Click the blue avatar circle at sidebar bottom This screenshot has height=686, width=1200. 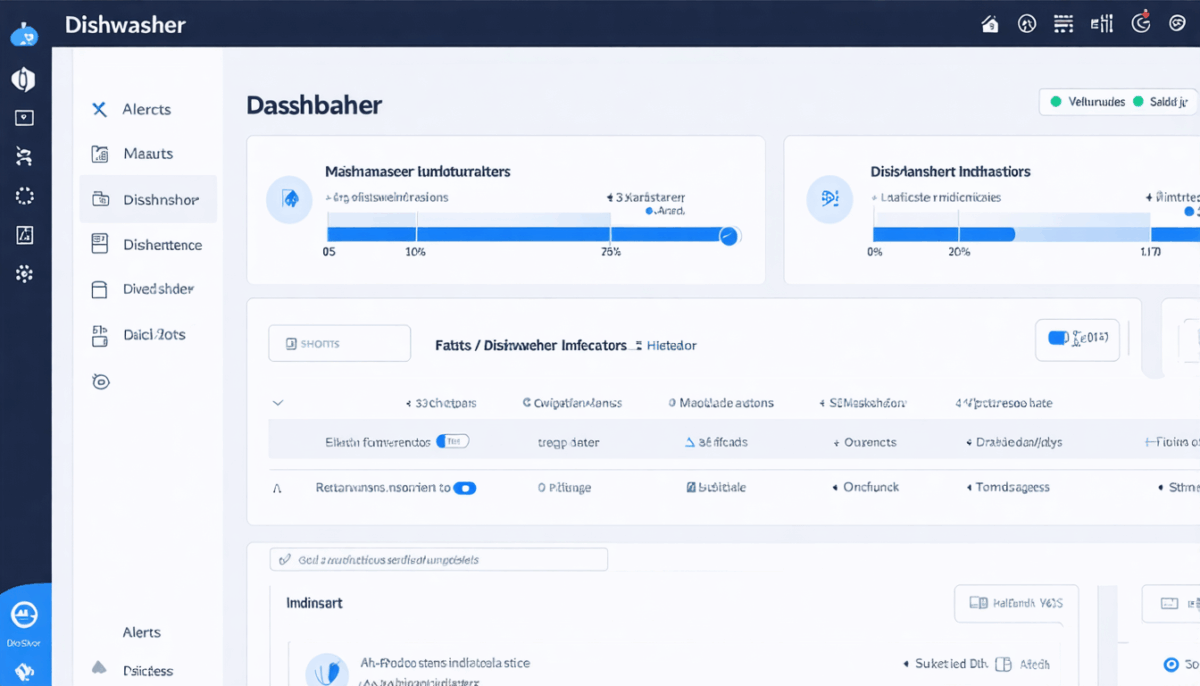pyautogui.click(x=24, y=614)
